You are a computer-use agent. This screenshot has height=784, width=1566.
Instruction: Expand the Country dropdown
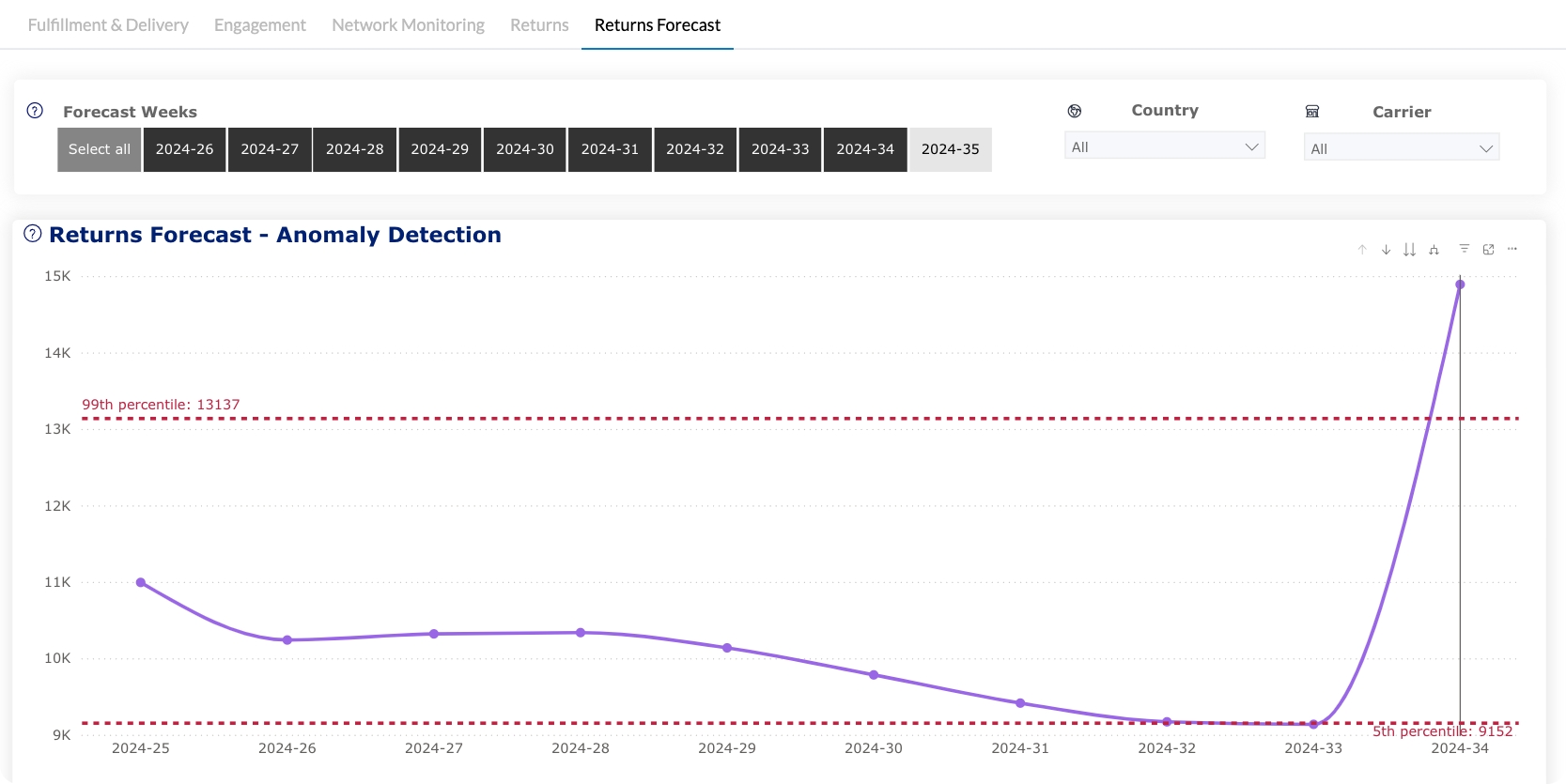pos(1164,146)
